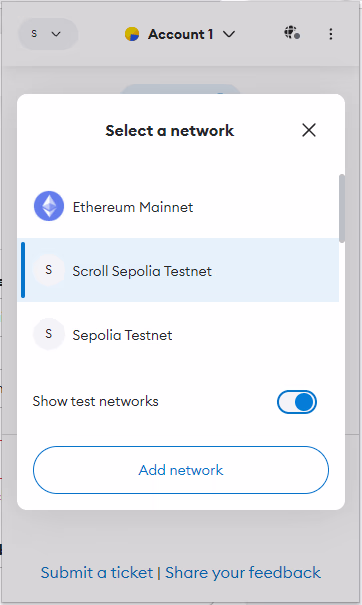Open the connected sites globe icon
The width and height of the screenshot is (362, 605).
point(292,33)
